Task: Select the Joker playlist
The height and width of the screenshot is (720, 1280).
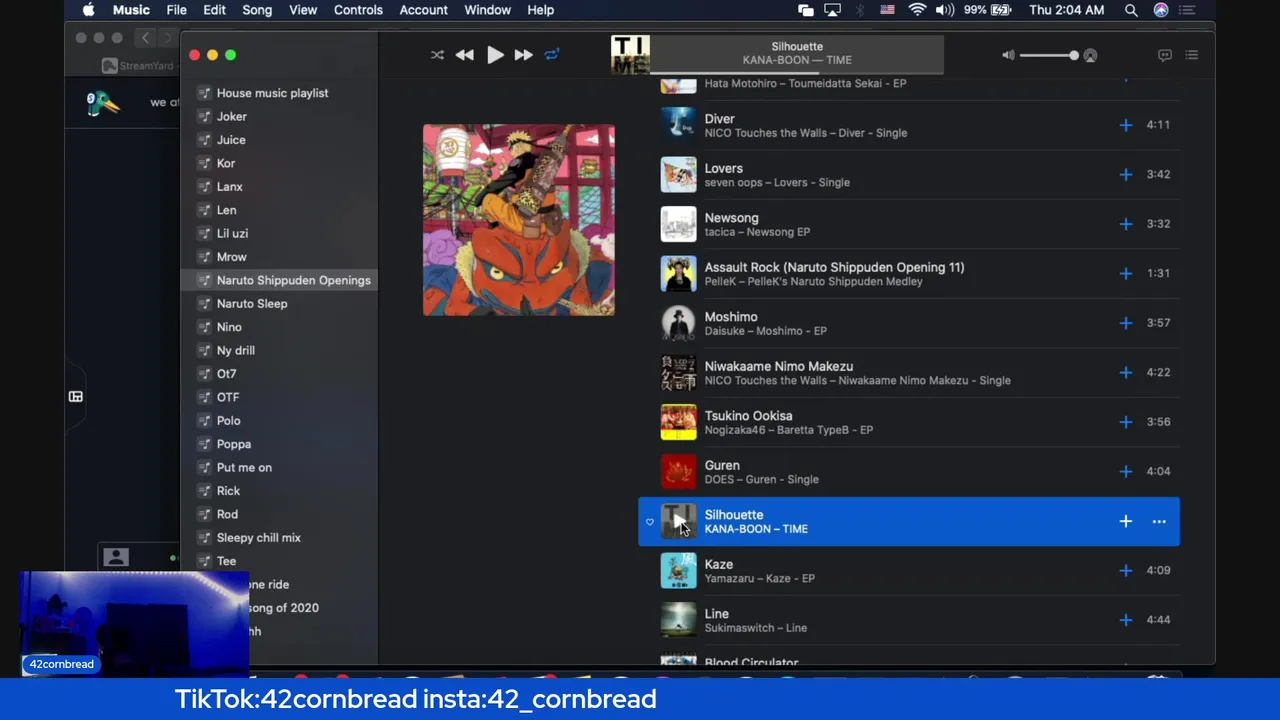Action: pos(231,116)
